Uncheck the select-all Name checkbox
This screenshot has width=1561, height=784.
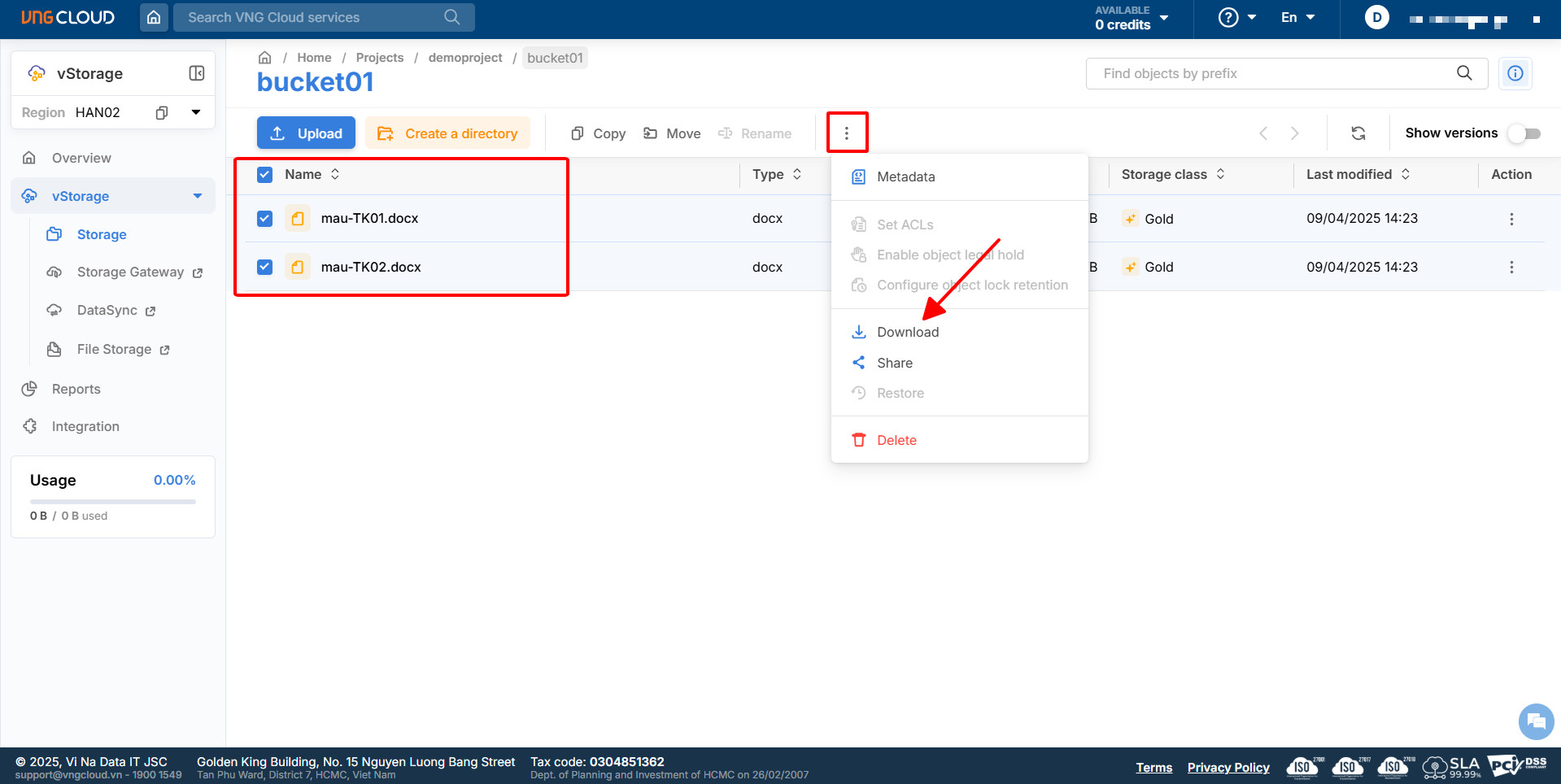pyautogui.click(x=265, y=175)
